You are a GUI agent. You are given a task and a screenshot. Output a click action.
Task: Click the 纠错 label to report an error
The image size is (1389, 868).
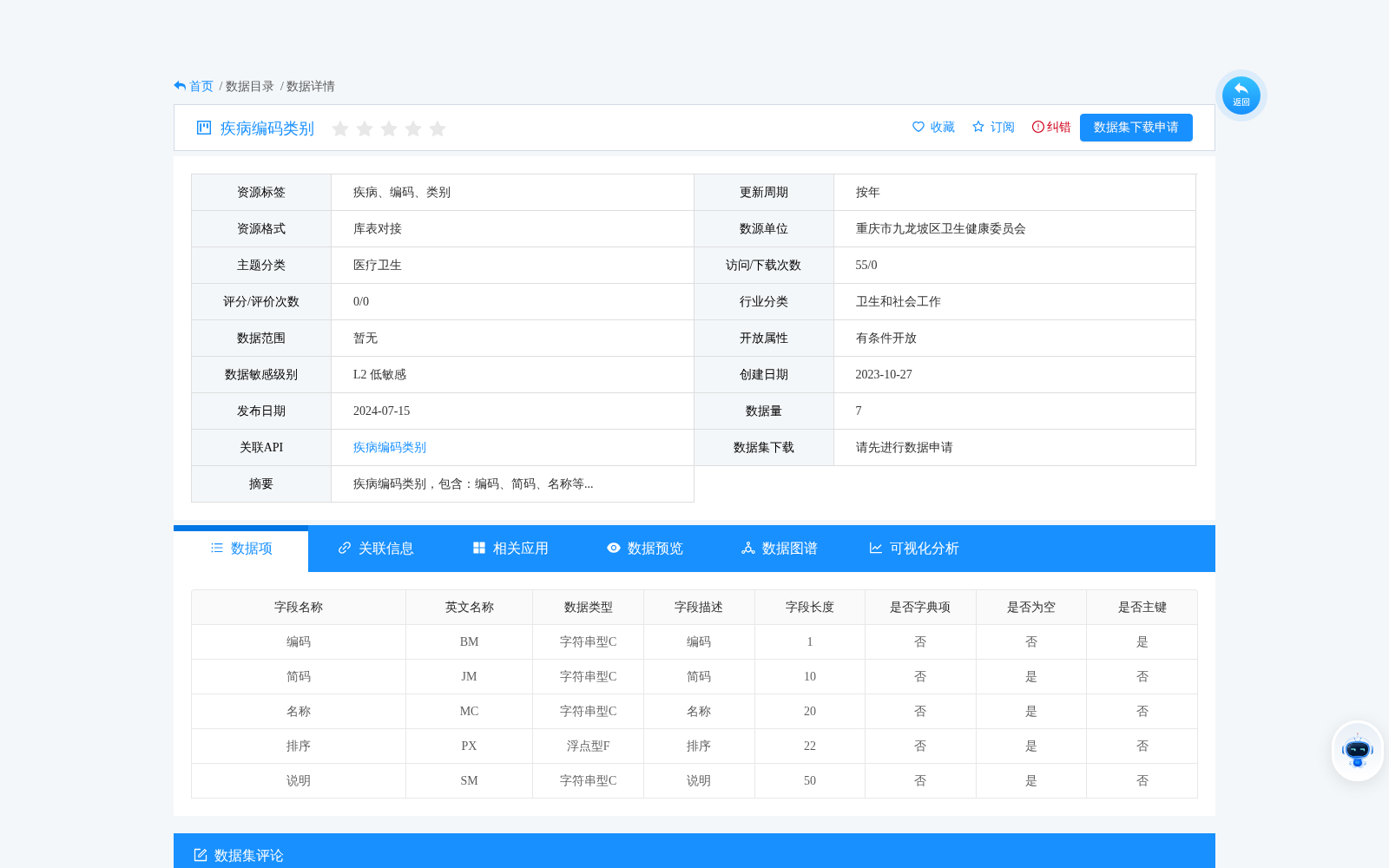(x=1059, y=127)
